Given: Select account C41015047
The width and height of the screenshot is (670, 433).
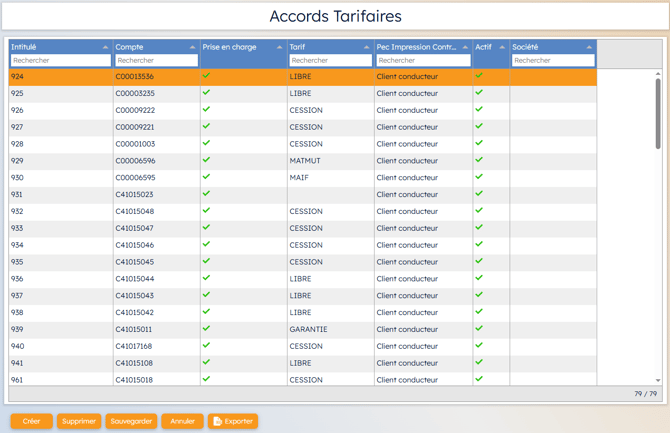Looking at the screenshot, I should (x=134, y=229).
